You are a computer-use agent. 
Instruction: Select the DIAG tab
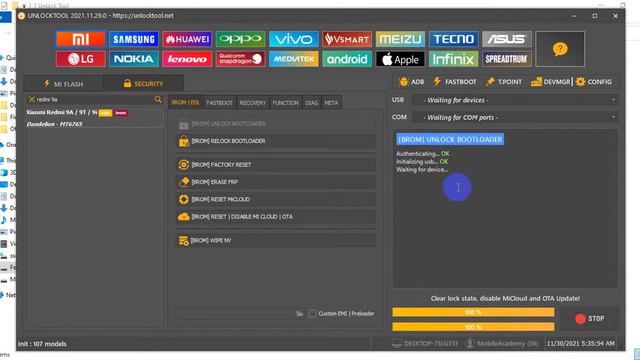[x=311, y=102]
